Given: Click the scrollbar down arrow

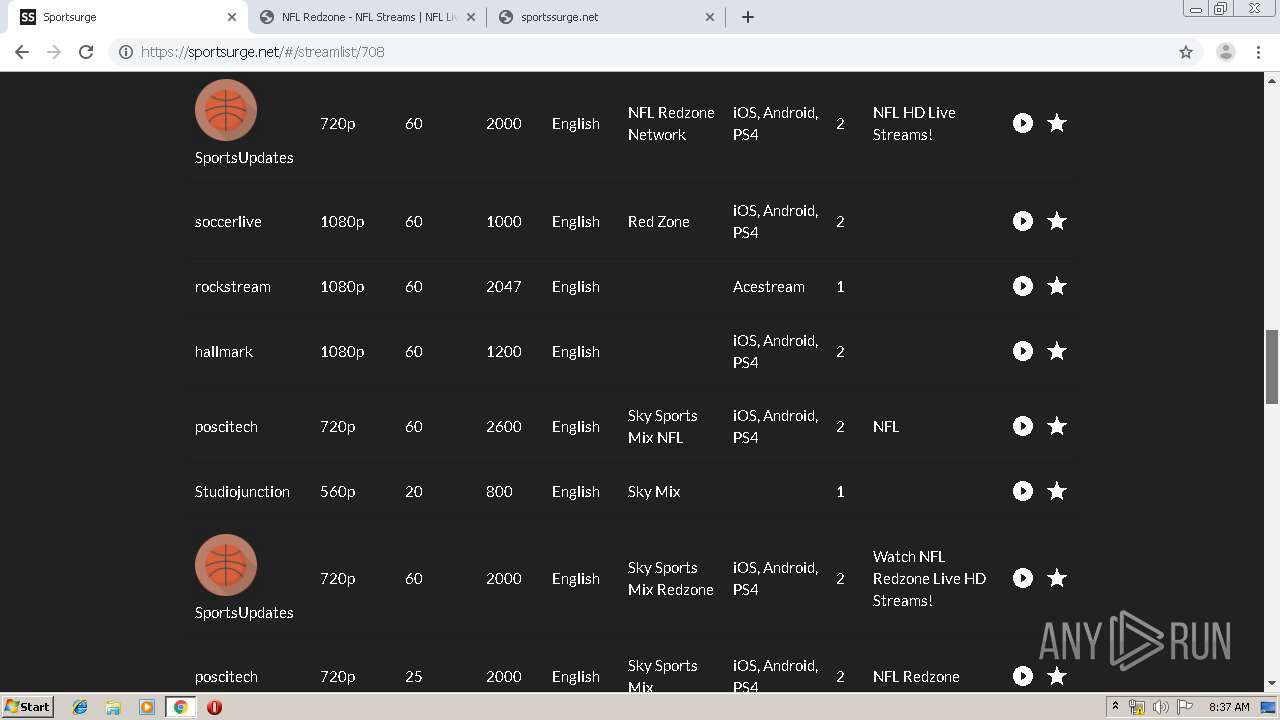Looking at the screenshot, I should click(1272, 684).
